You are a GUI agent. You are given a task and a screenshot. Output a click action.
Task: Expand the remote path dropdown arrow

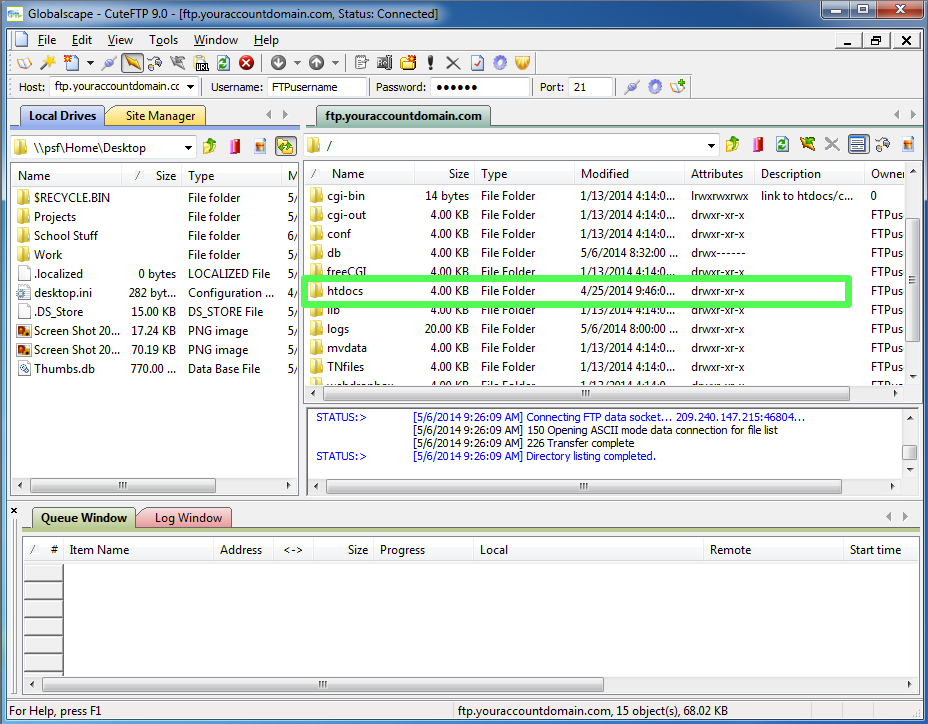tap(711, 146)
